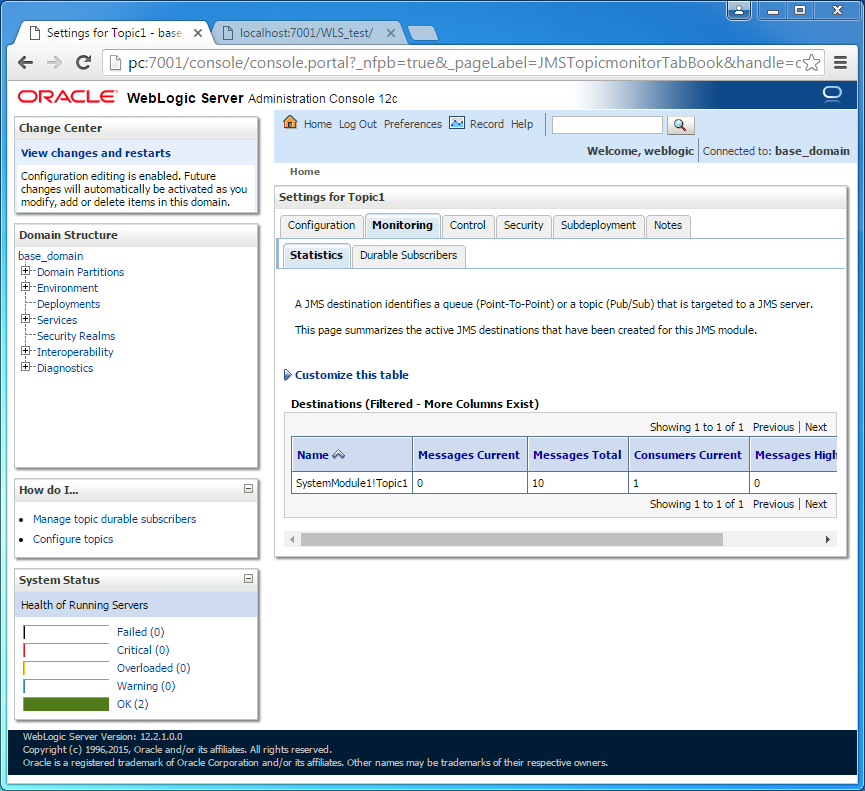
Task: Click the Record icon in the toolbar
Action: click(457, 122)
